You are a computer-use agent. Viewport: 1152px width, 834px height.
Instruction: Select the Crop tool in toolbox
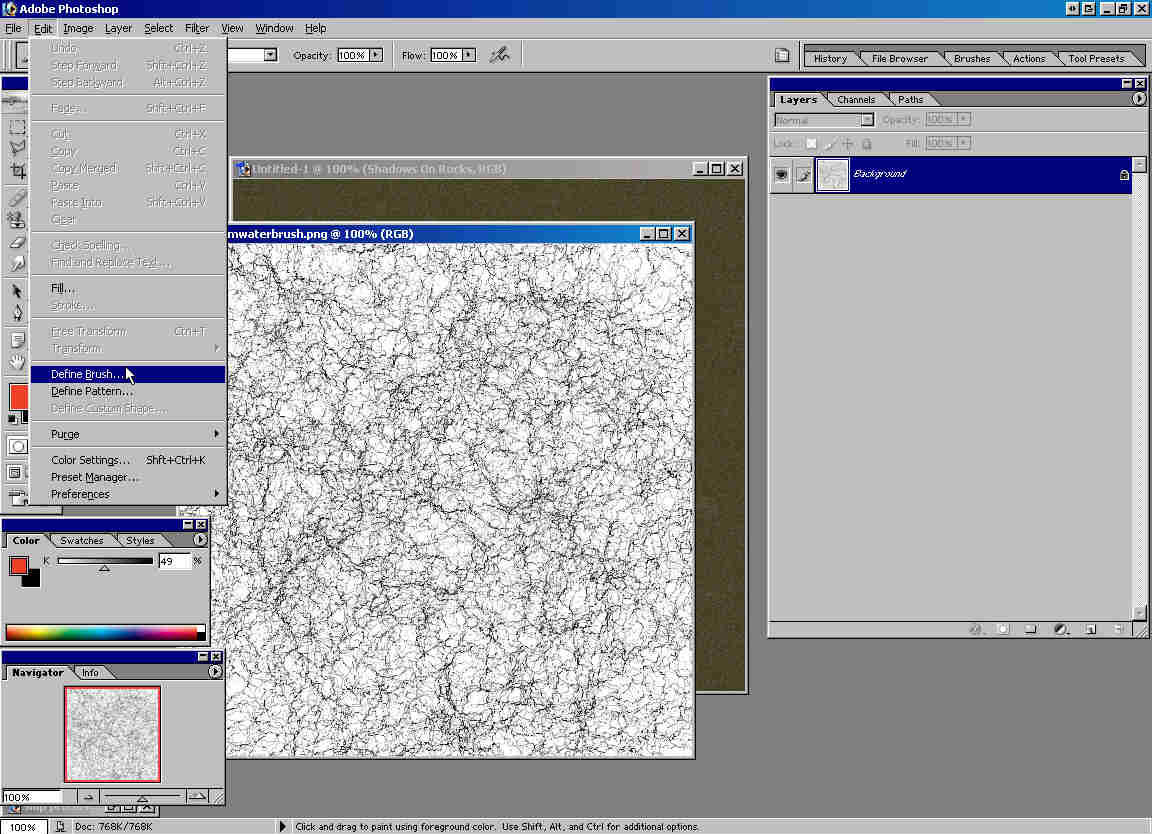pyautogui.click(x=17, y=171)
